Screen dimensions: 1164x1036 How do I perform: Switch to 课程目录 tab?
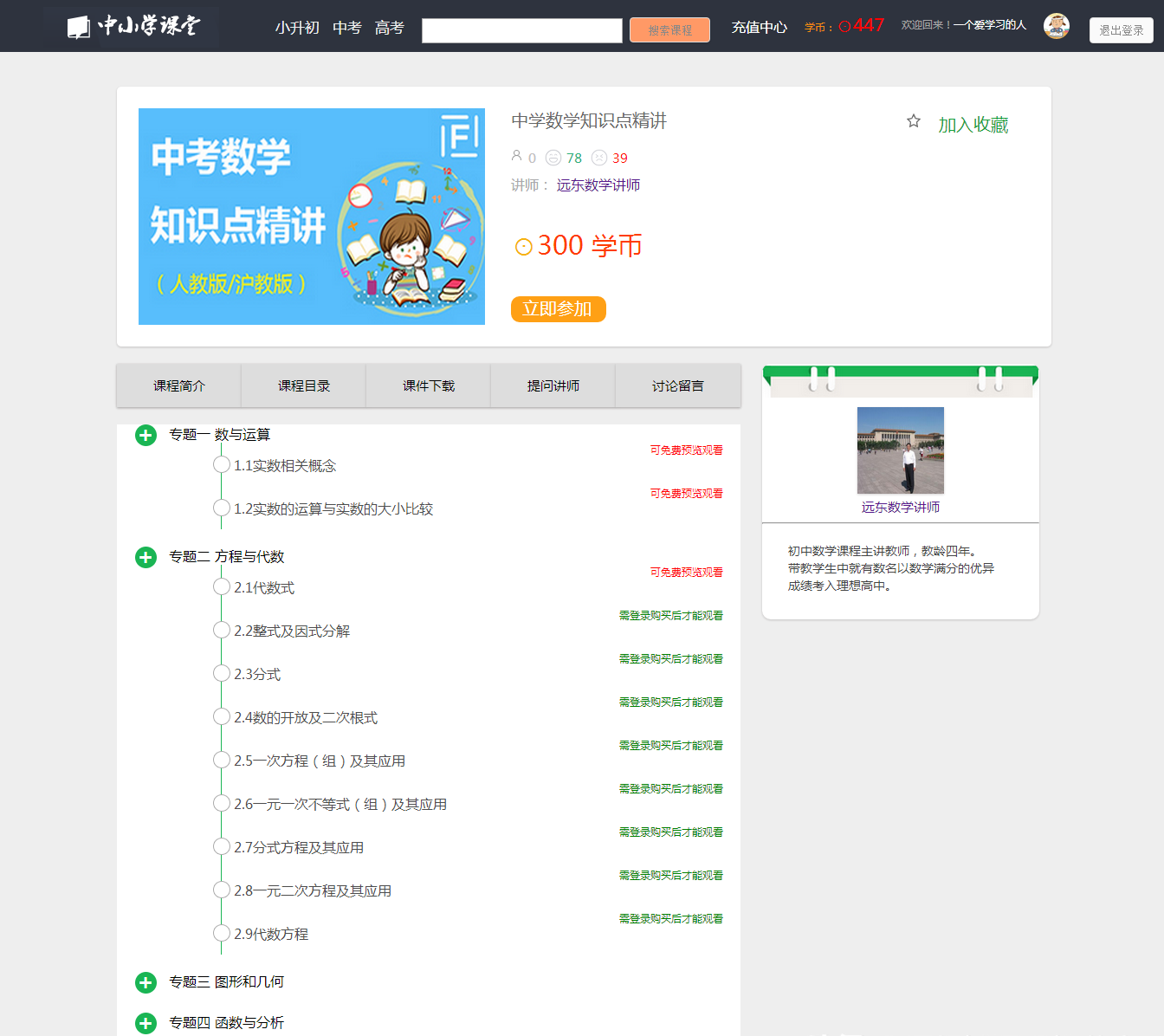304,385
